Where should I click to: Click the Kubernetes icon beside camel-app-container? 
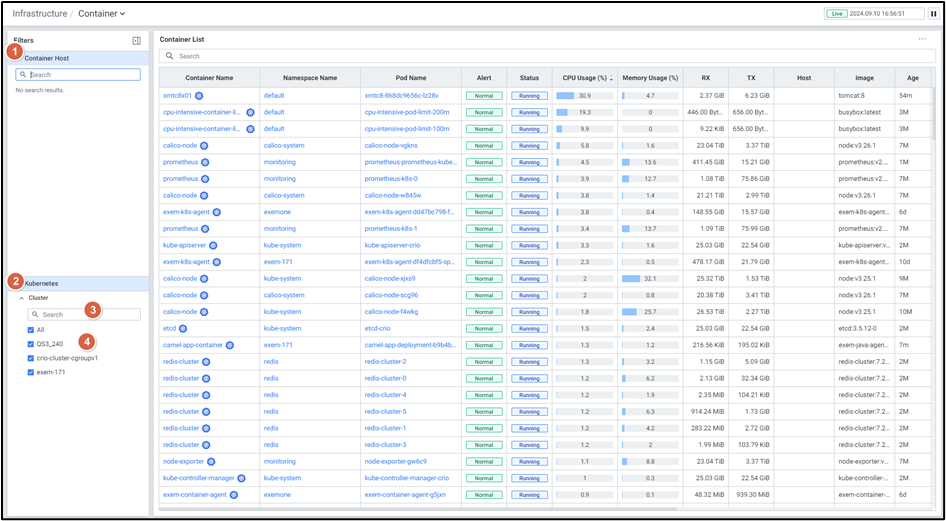click(x=229, y=345)
